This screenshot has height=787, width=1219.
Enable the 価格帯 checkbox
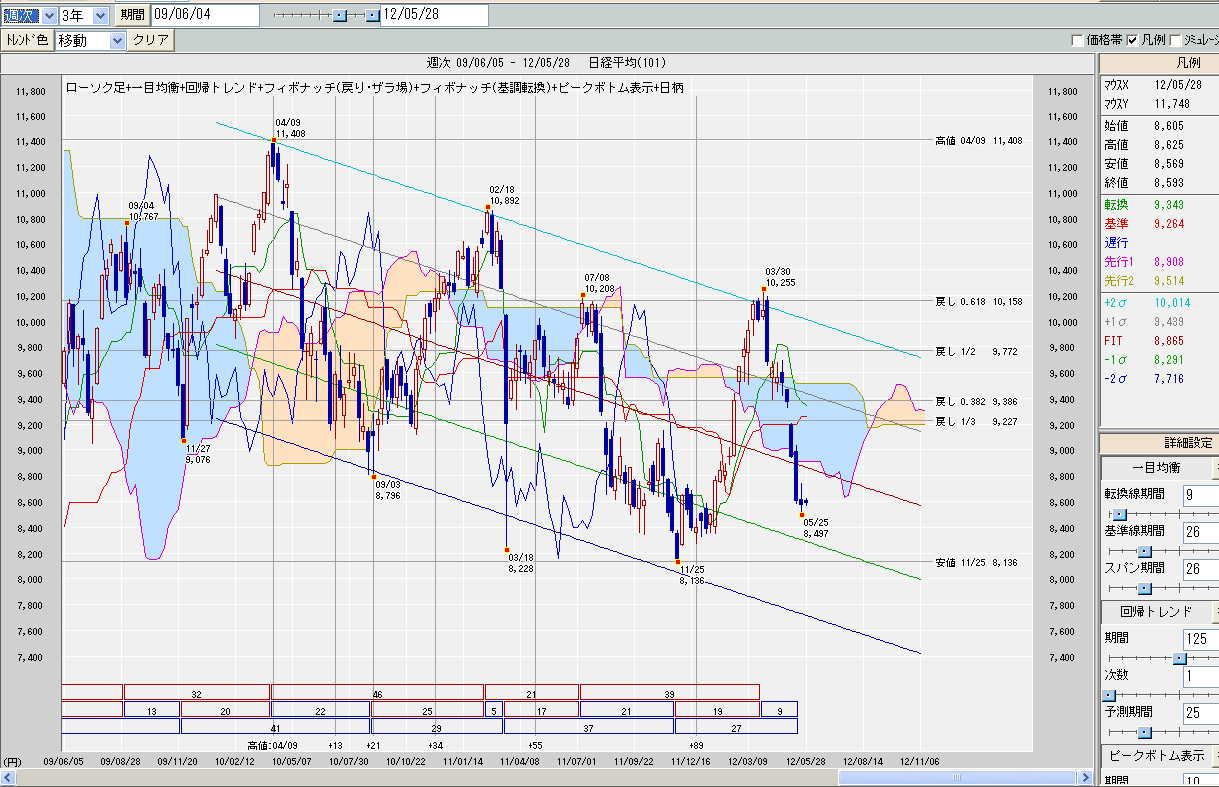pyautogui.click(x=1077, y=41)
